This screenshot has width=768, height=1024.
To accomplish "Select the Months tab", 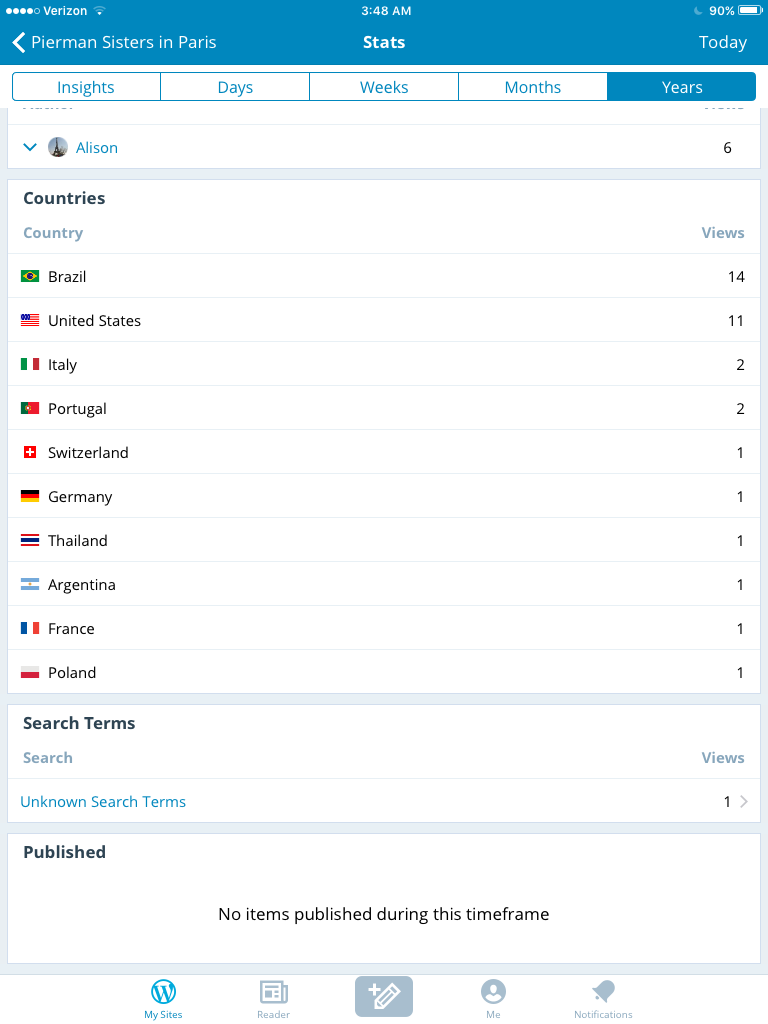I will click(x=533, y=87).
